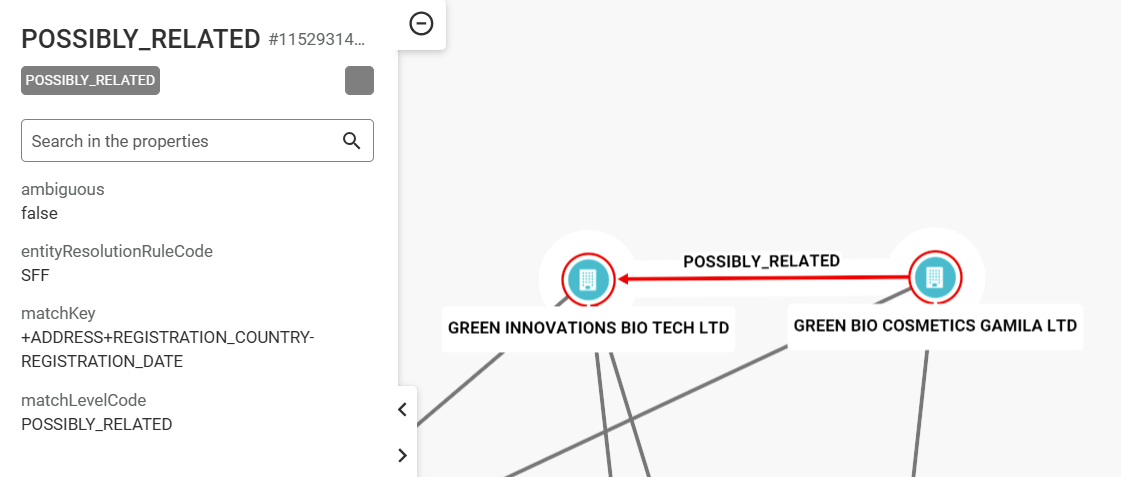Click the zoom-out minus circle icon
1121x477 pixels.
[x=421, y=24]
